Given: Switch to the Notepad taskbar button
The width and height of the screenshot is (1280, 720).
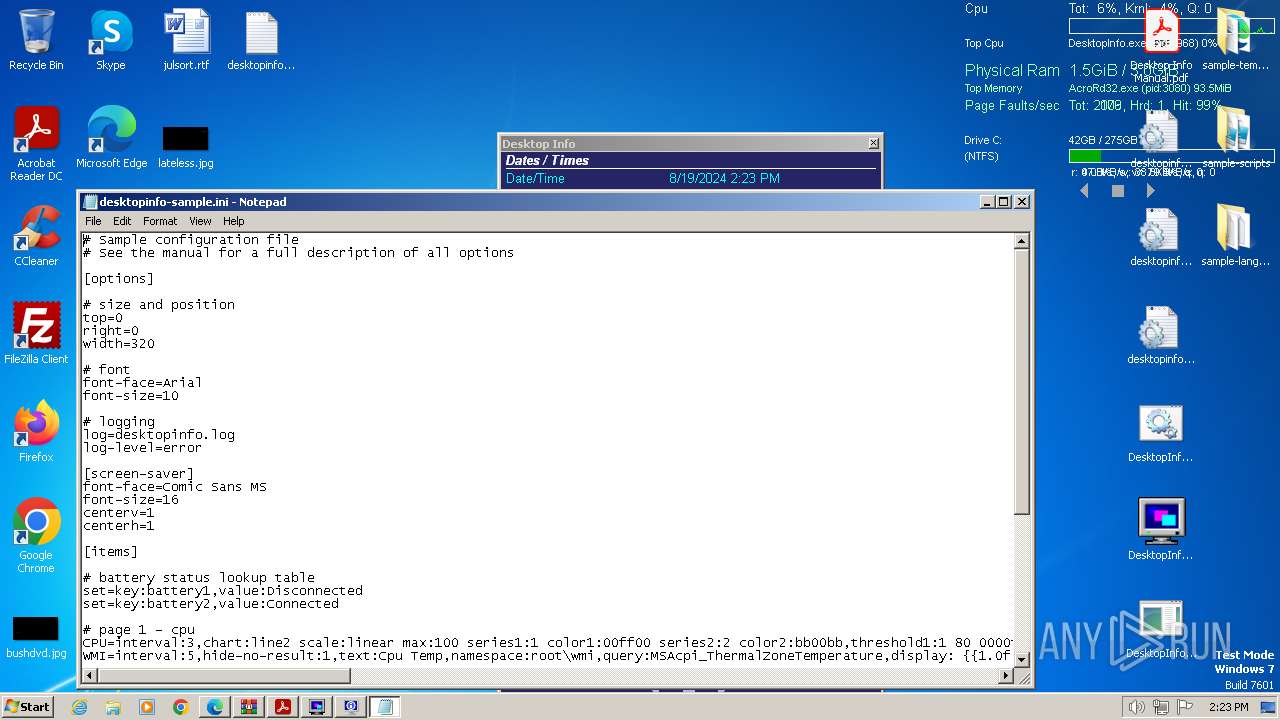Looking at the screenshot, I should tap(385, 707).
